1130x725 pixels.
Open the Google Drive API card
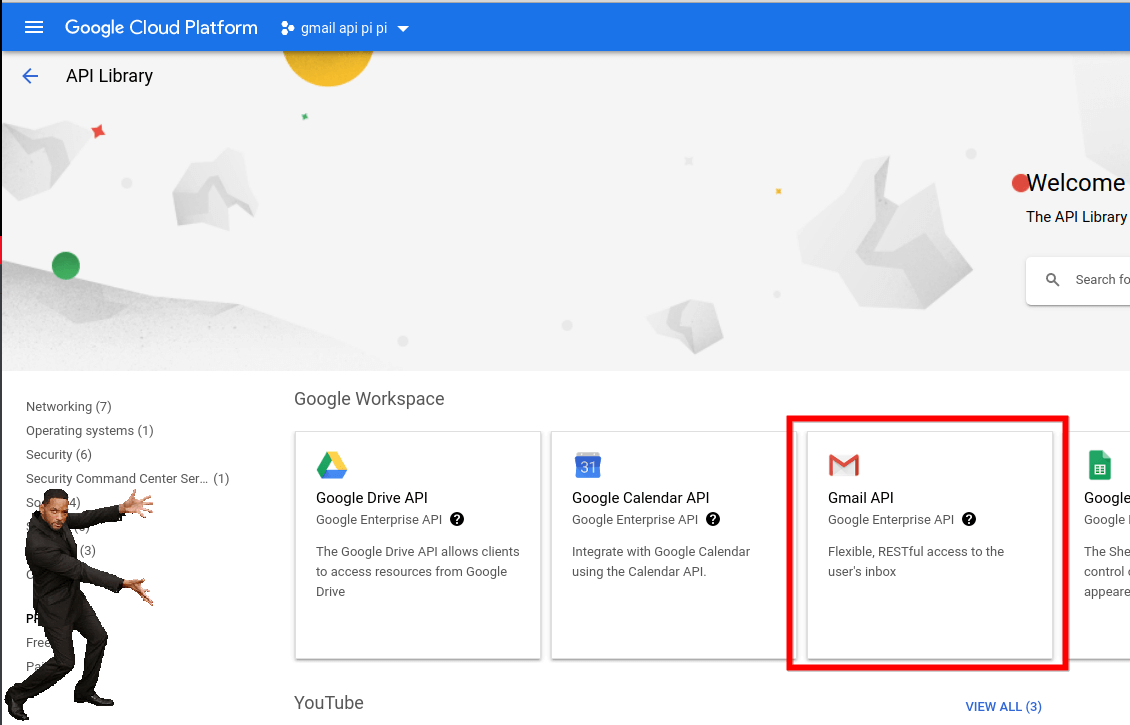418,545
